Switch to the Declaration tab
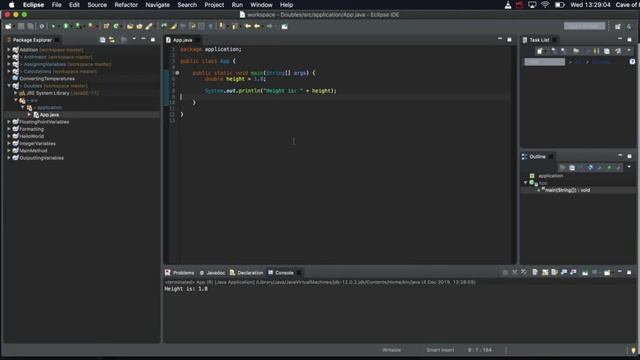The width and height of the screenshot is (640, 360). (x=247, y=273)
